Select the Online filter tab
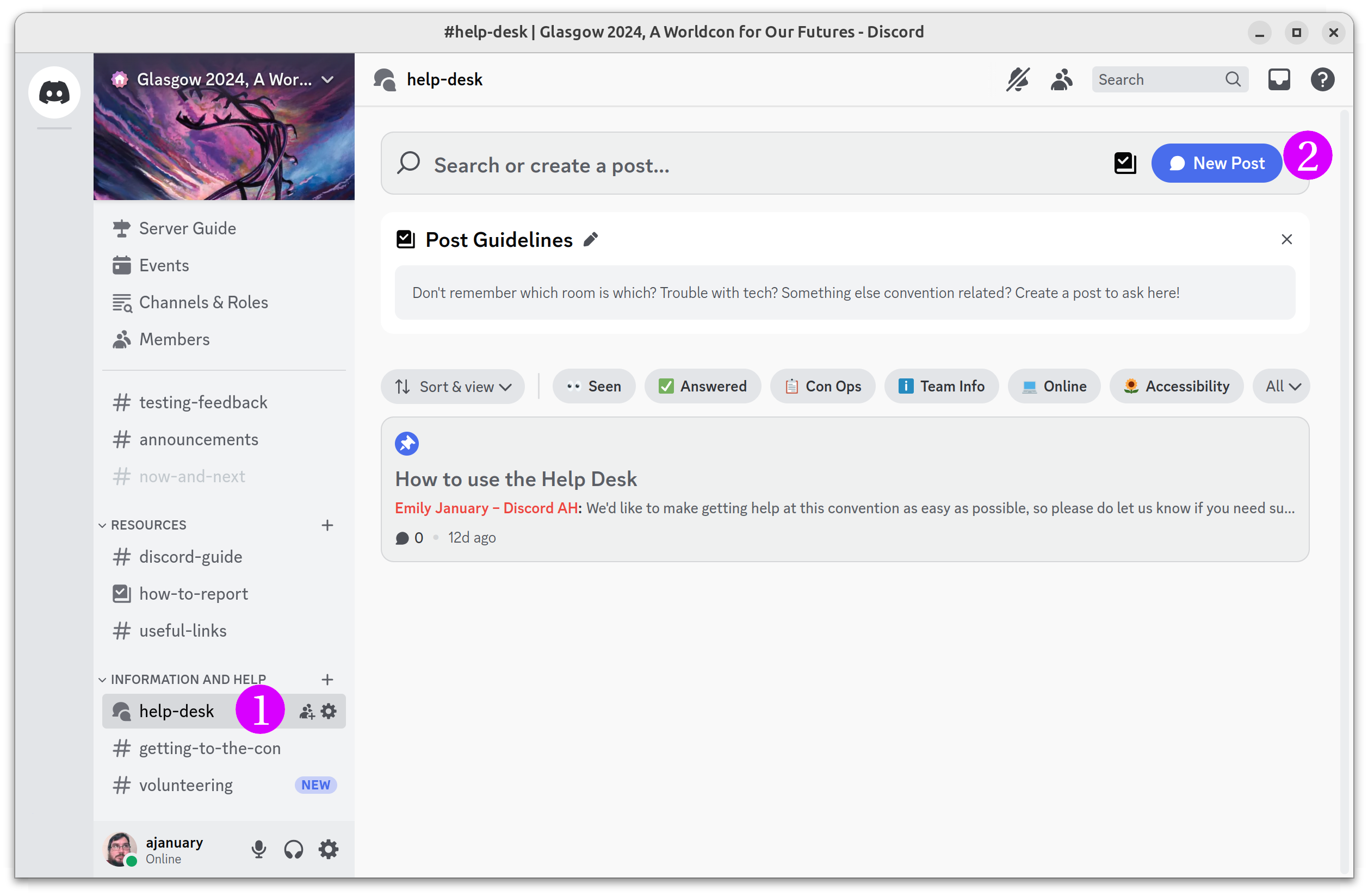Screen dimensions: 1368x896 (1064, 386)
